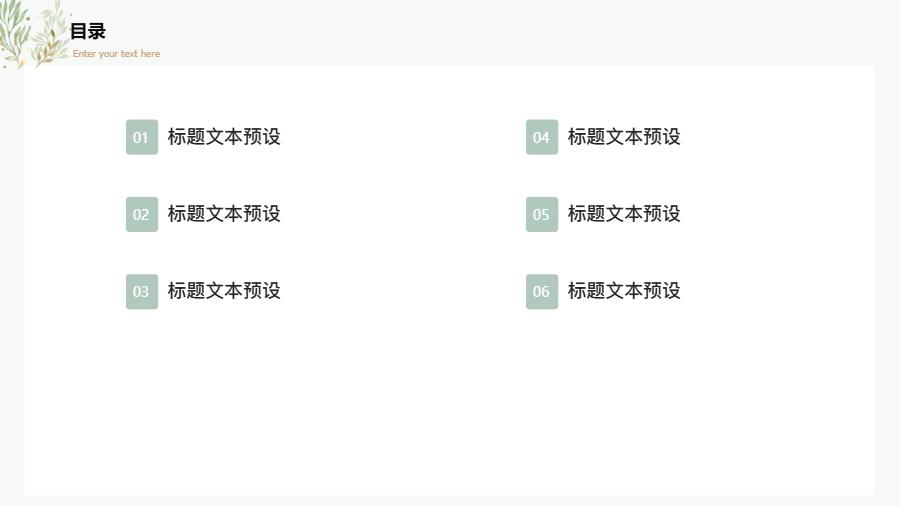The image size is (900, 506).
Task: Click the 05 number badge
Action: point(541,214)
